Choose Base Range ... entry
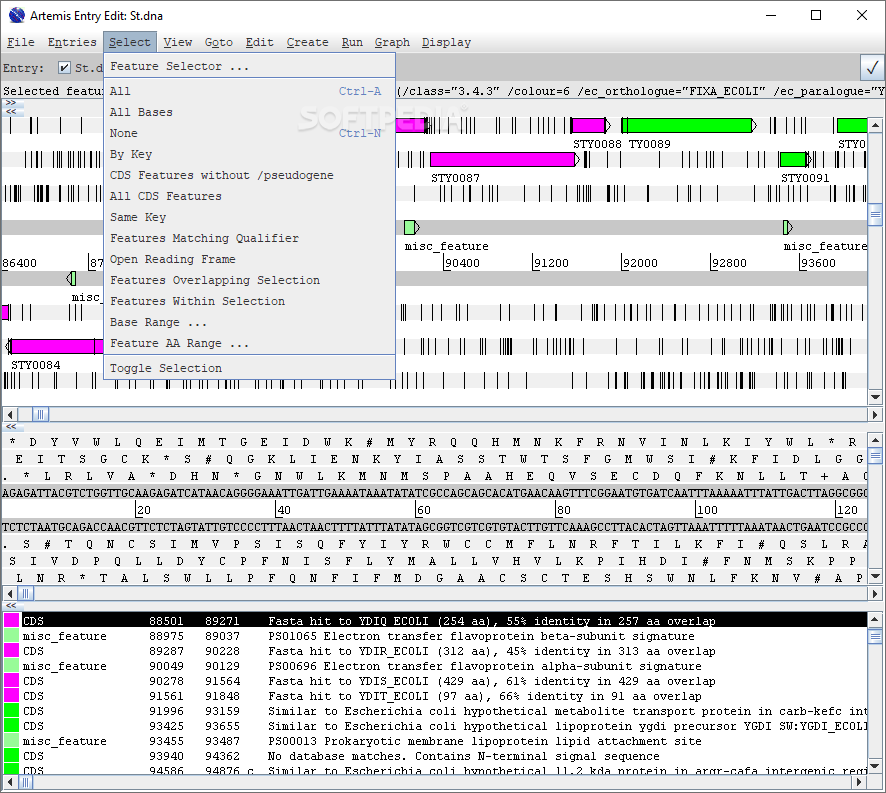 pos(249,322)
